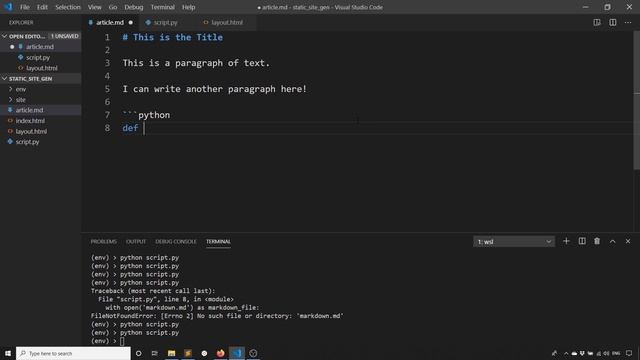Open the Go menu
This screenshot has width=640, height=360.
tap(113, 7)
